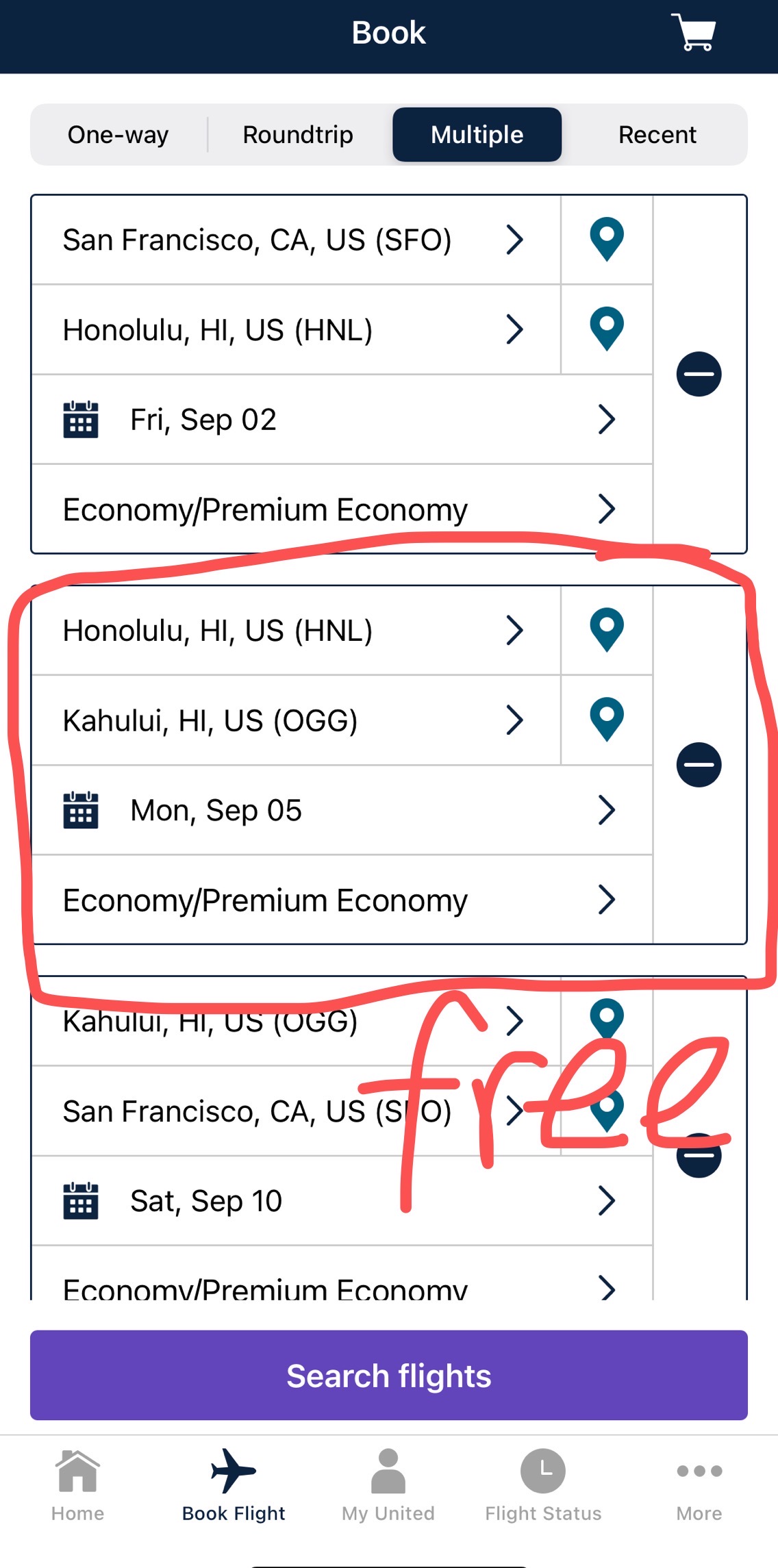Tap location pin for Kahului destination, second flight
Screen dimensions: 778x1568
click(606, 720)
